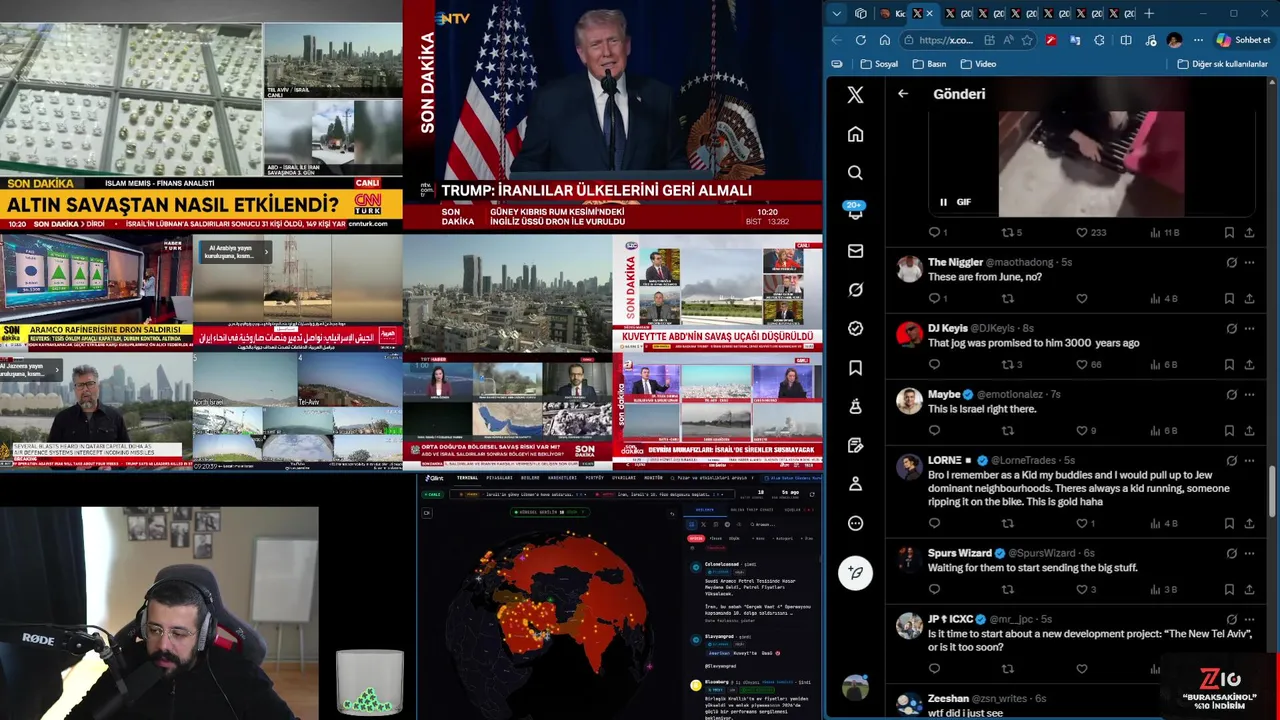Select the PORTFÖY tab in Glint
Screen dimensions: 1280x720
[594, 478]
